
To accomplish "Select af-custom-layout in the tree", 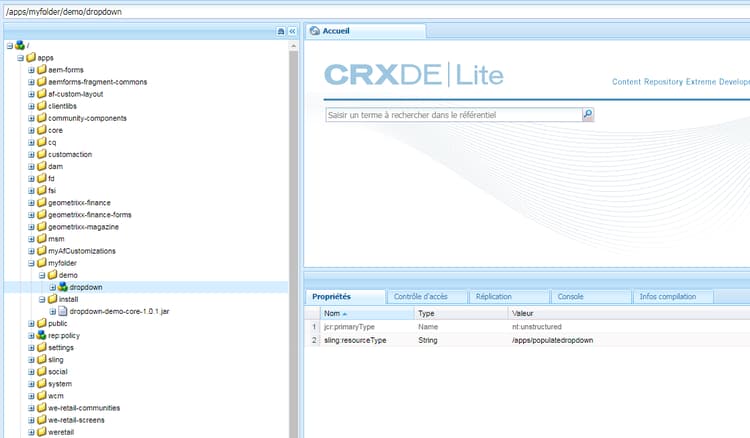I will click(76, 94).
